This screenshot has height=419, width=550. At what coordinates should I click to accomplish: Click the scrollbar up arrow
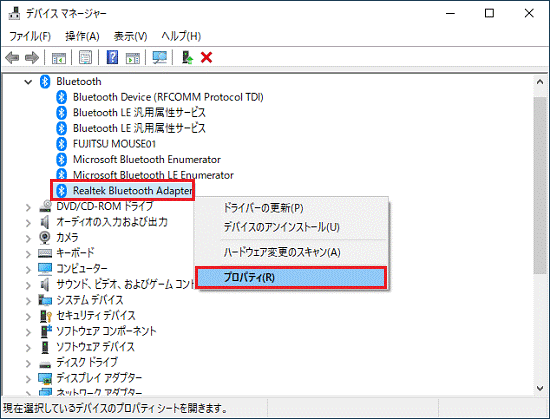(x=540, y=82)
